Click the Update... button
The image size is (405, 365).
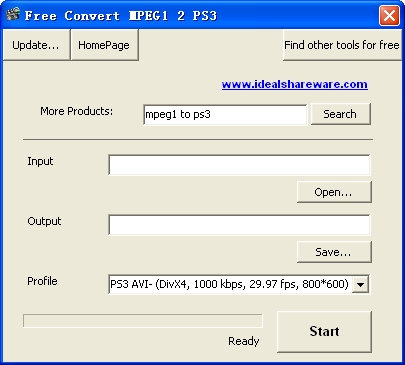coord(36,45)
